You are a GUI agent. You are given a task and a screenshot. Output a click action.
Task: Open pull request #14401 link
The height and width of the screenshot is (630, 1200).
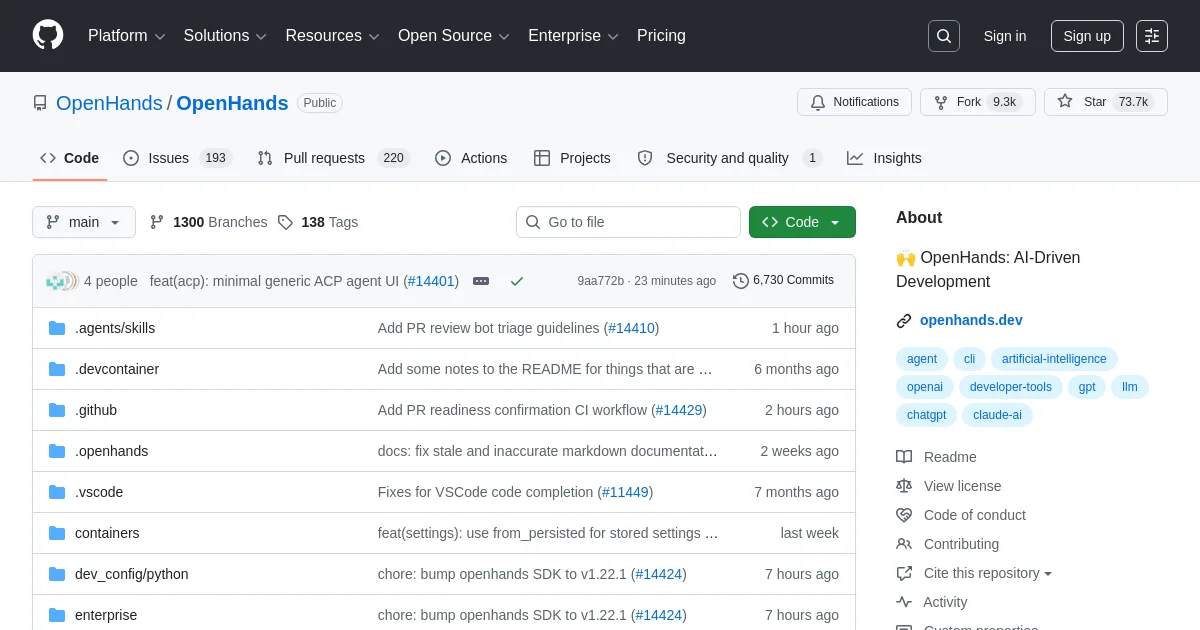point(431,281)
